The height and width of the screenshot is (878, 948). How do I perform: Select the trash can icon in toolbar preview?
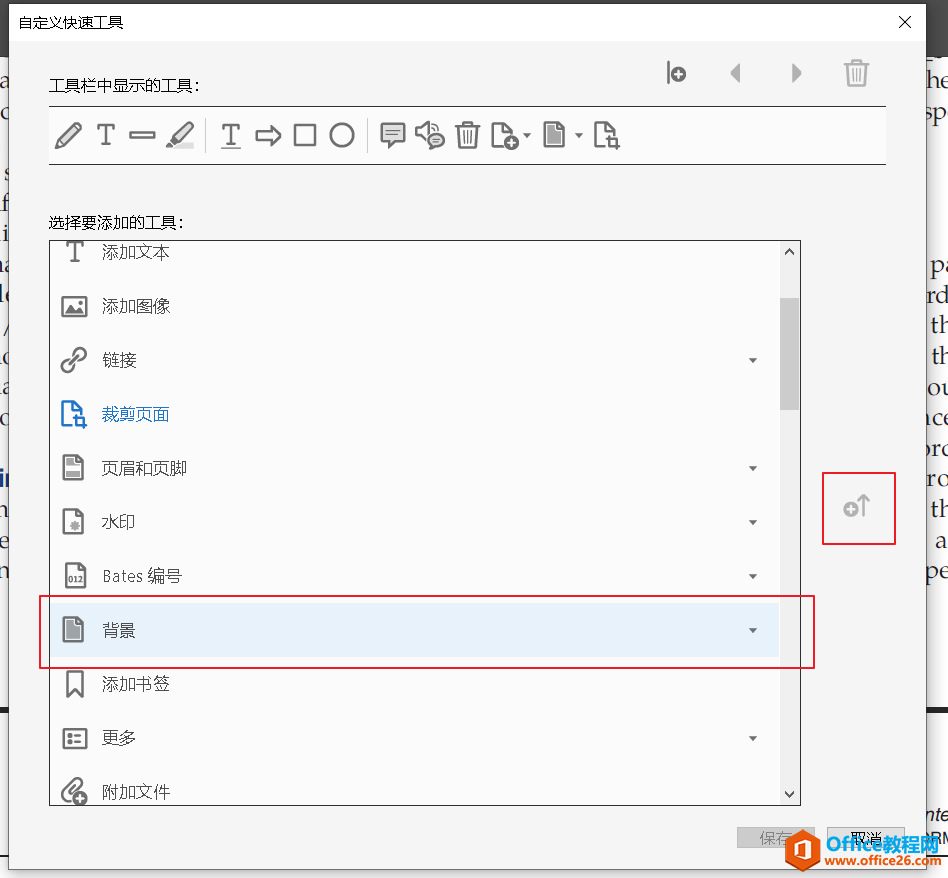(x=467, y=135)
